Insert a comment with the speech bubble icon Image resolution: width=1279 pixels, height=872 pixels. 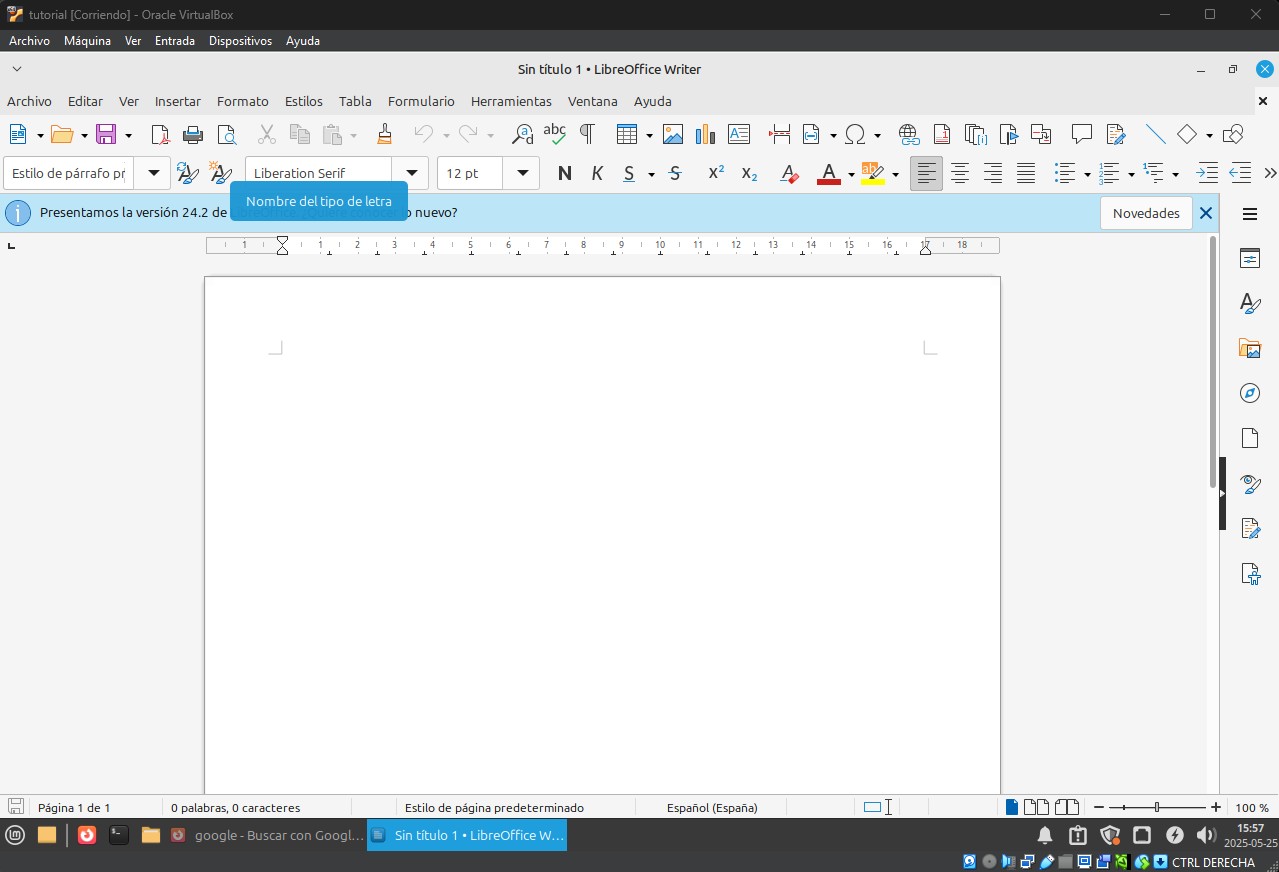point(1081,134)
